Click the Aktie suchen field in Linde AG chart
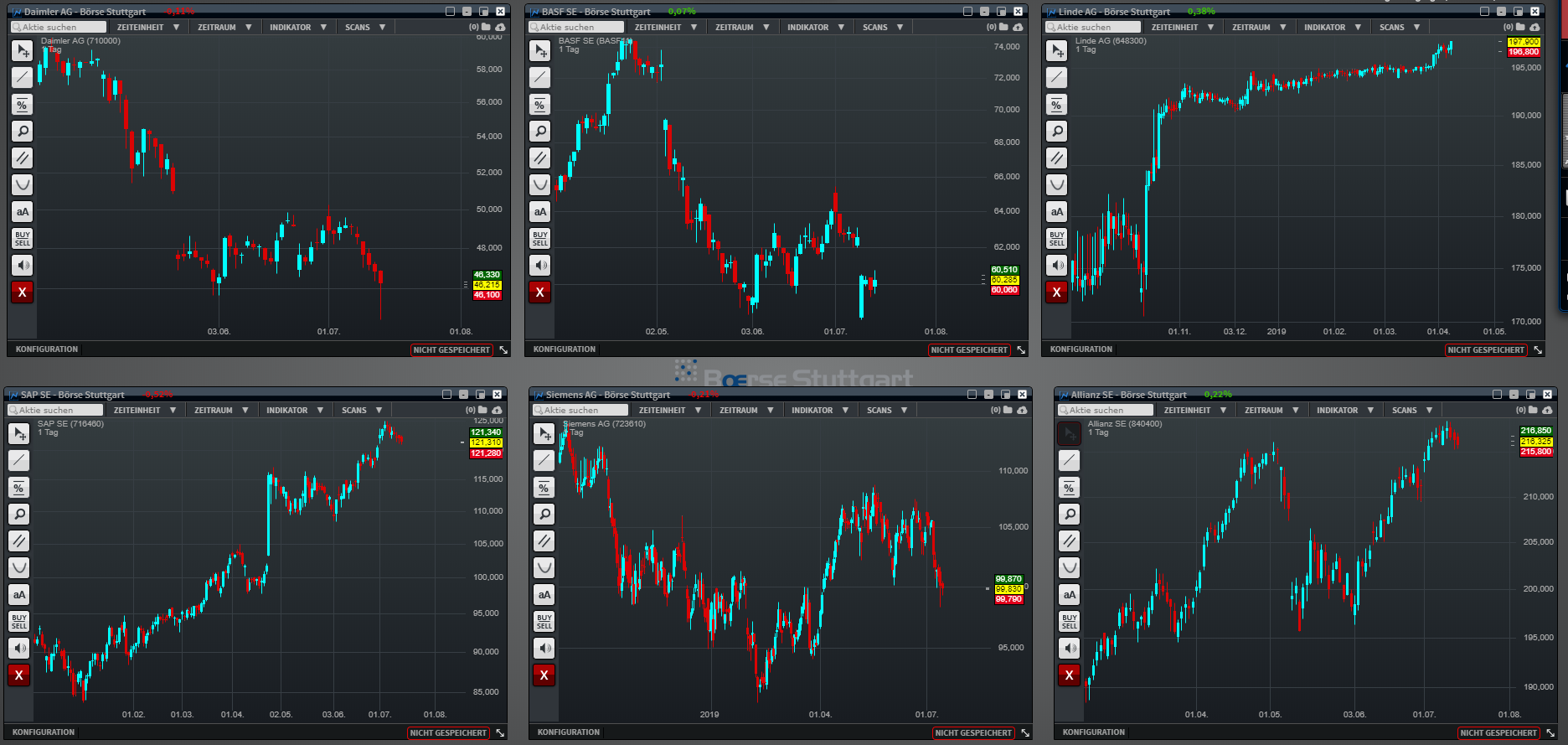Image resolution: width=1568 pixels, height=745 pixels. 1092,27
